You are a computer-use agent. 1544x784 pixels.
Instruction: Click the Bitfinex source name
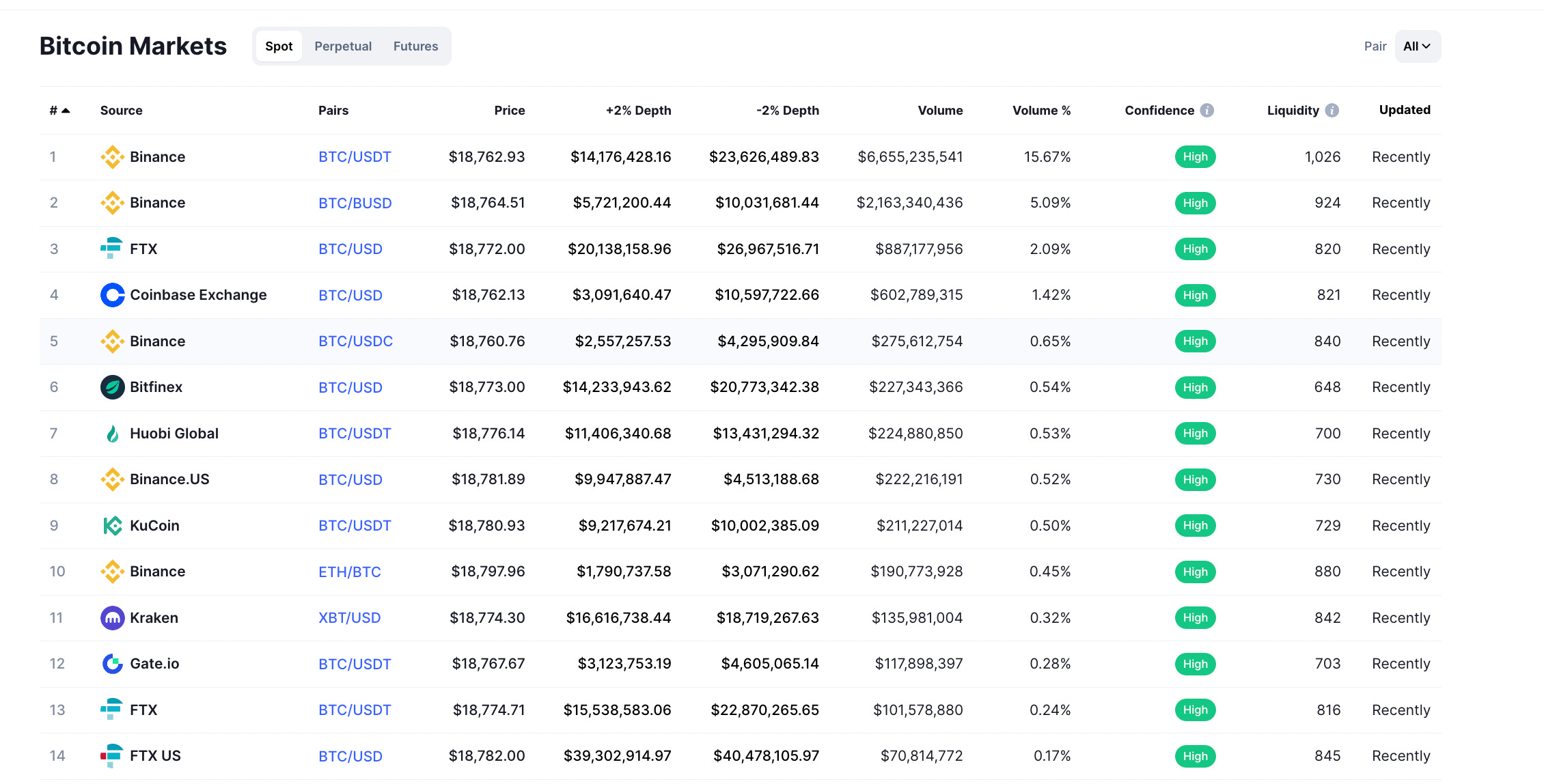point(156,387)
